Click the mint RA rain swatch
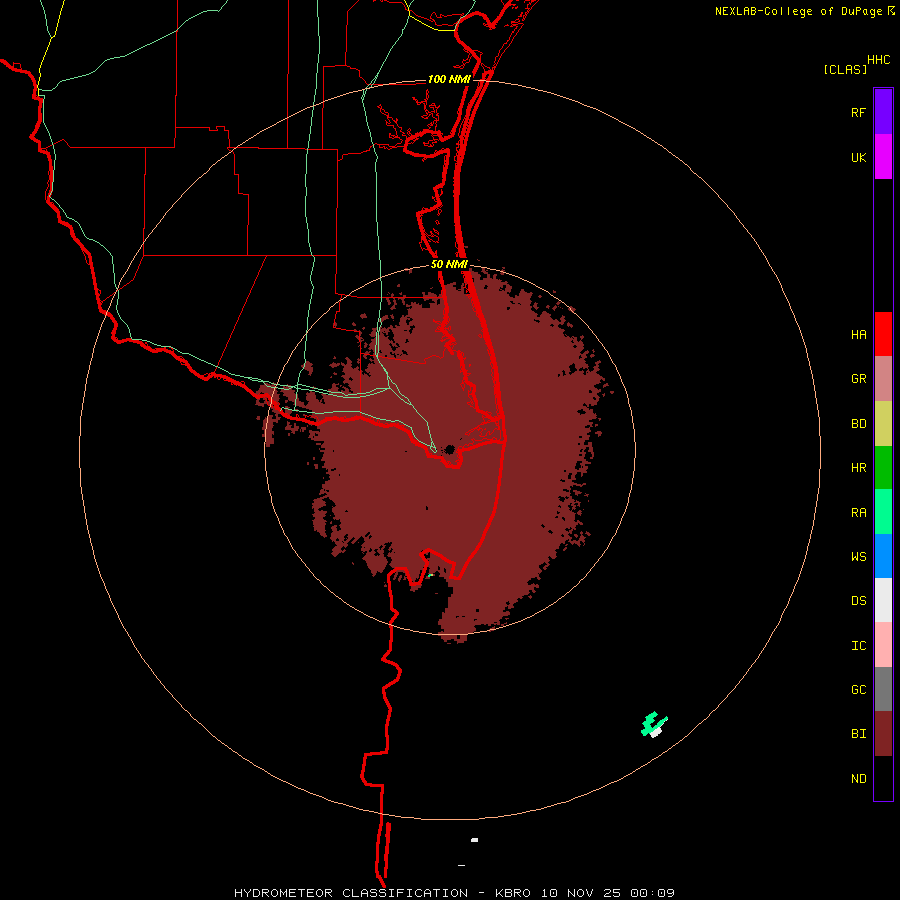 click(883, 512)
